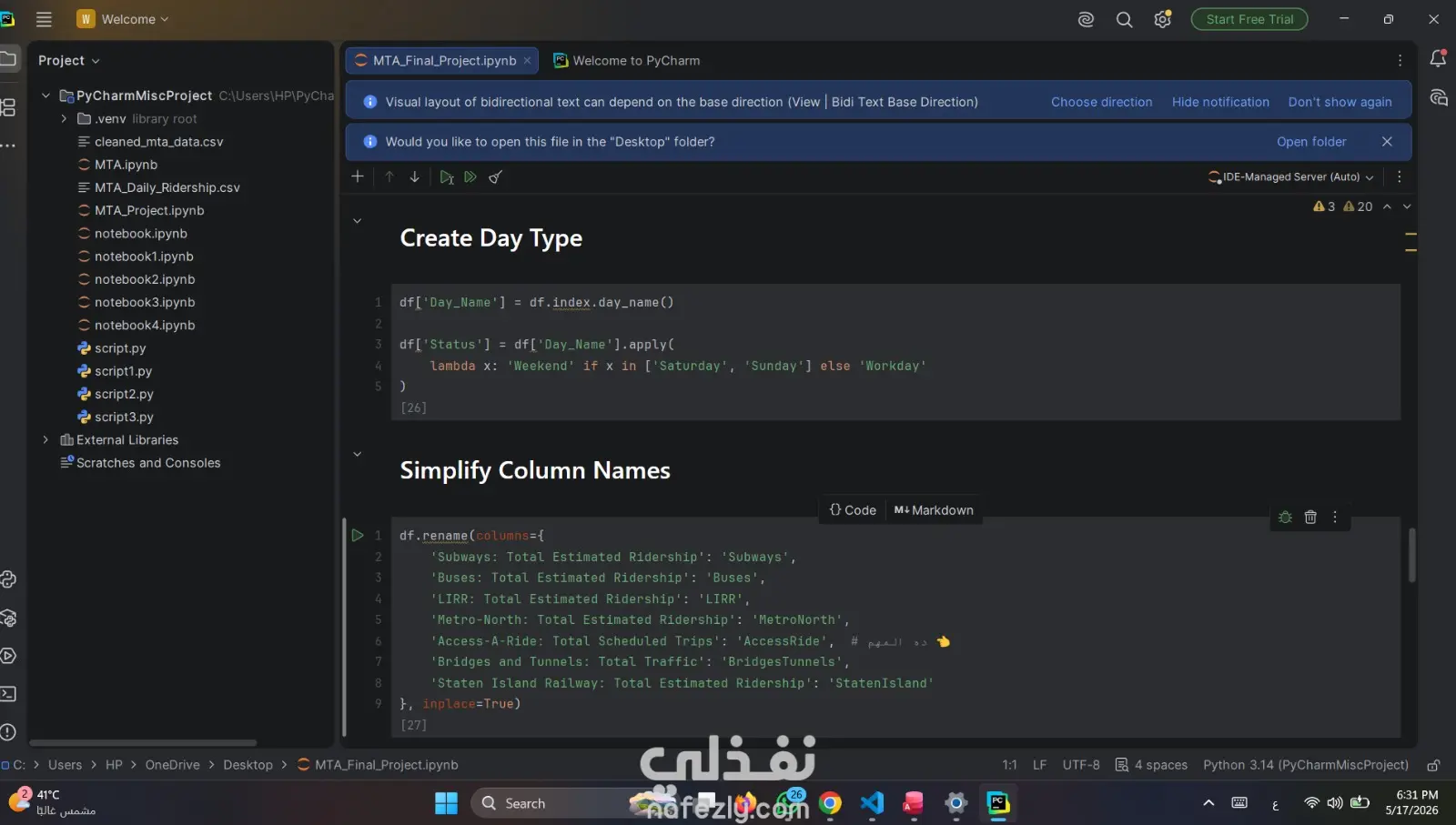Expand External Libraries node
This screenshot has width=1456, height=825.
(x=45, y=439)
